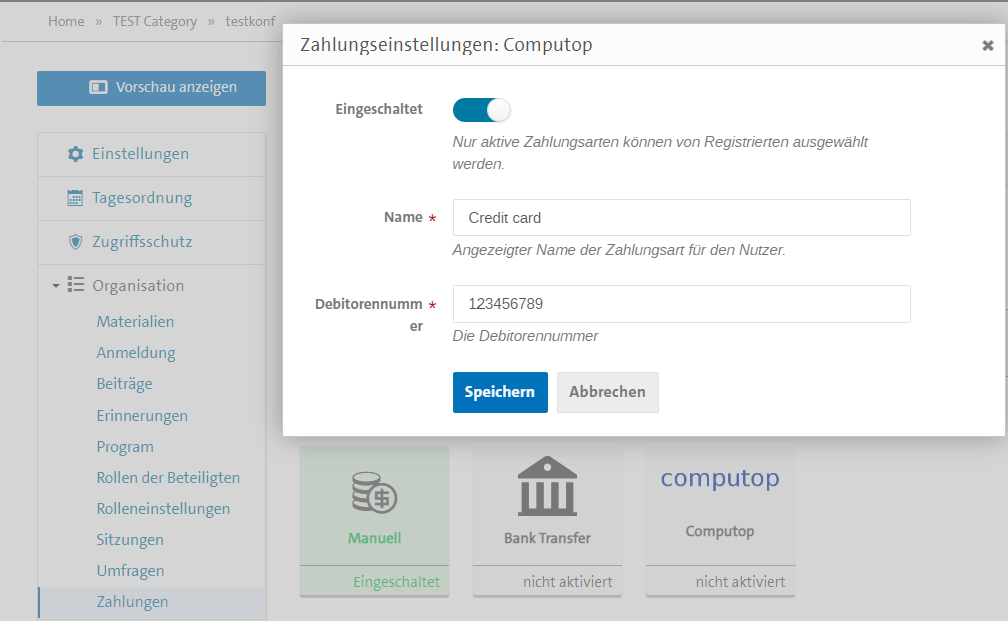Open the Erinnerungen submenu link
The height and width of the screenshot is (621, 1008).
[142, 415]
